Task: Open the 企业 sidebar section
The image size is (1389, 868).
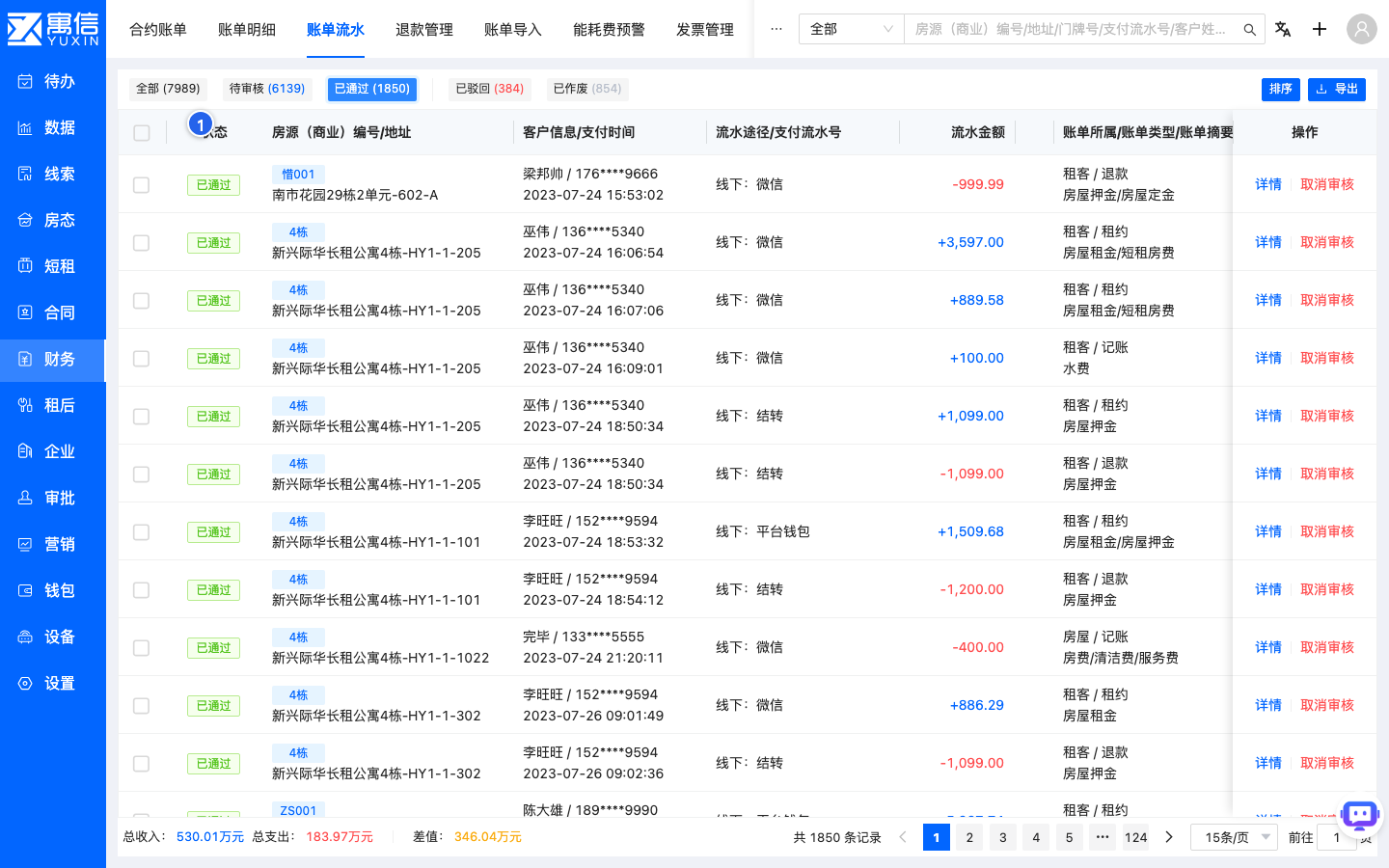Action: pos(53,452)
